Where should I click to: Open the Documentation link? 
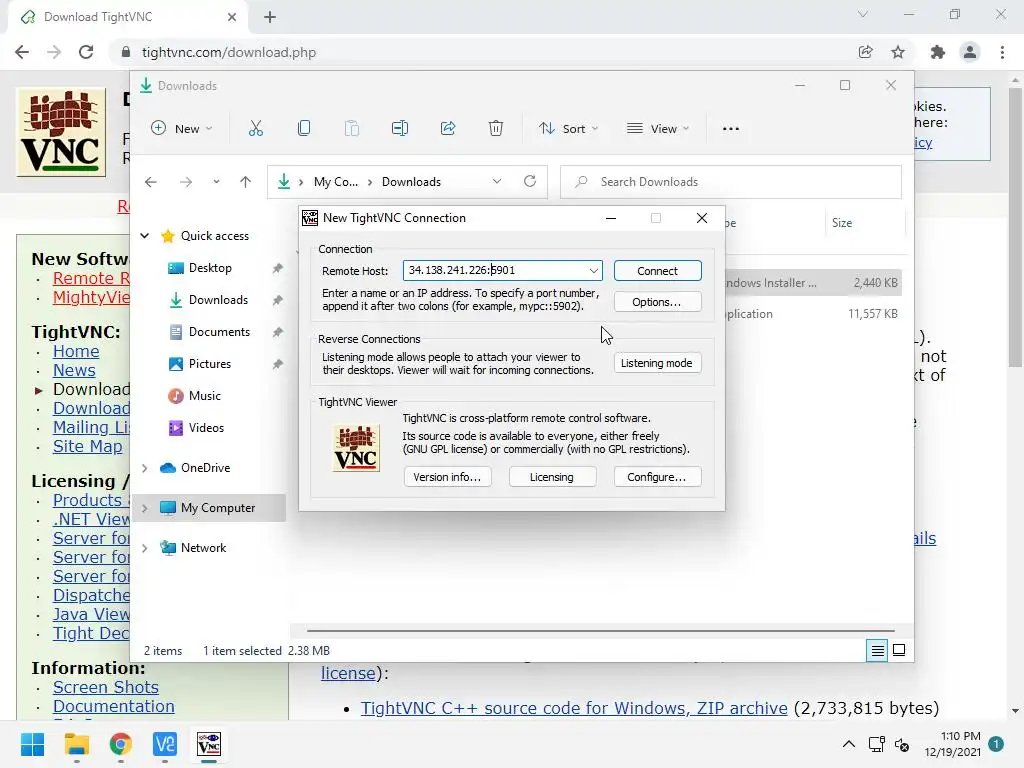pyautogui.click(x=114, y=706)
